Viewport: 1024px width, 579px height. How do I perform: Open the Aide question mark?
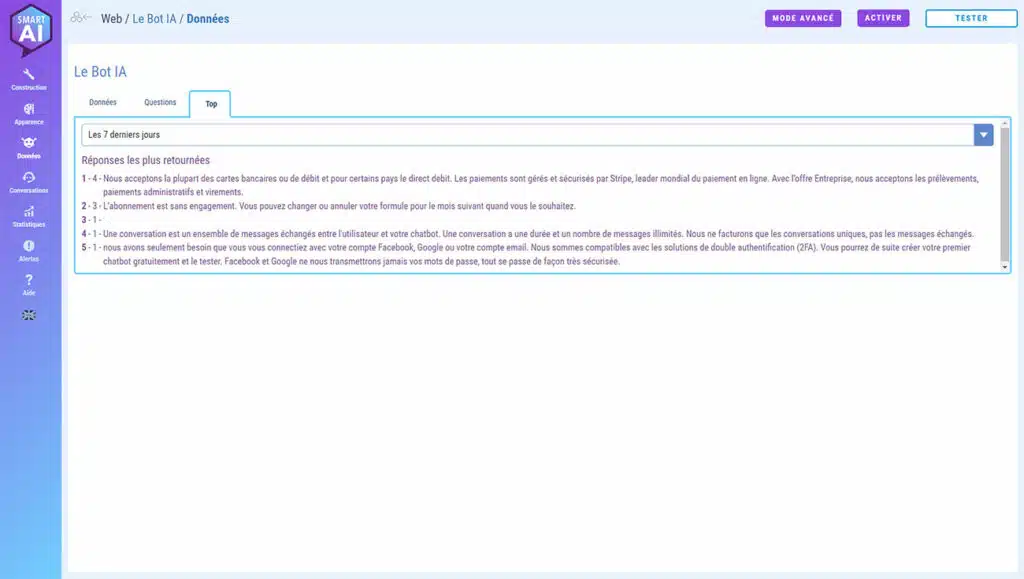click(29, 284)
